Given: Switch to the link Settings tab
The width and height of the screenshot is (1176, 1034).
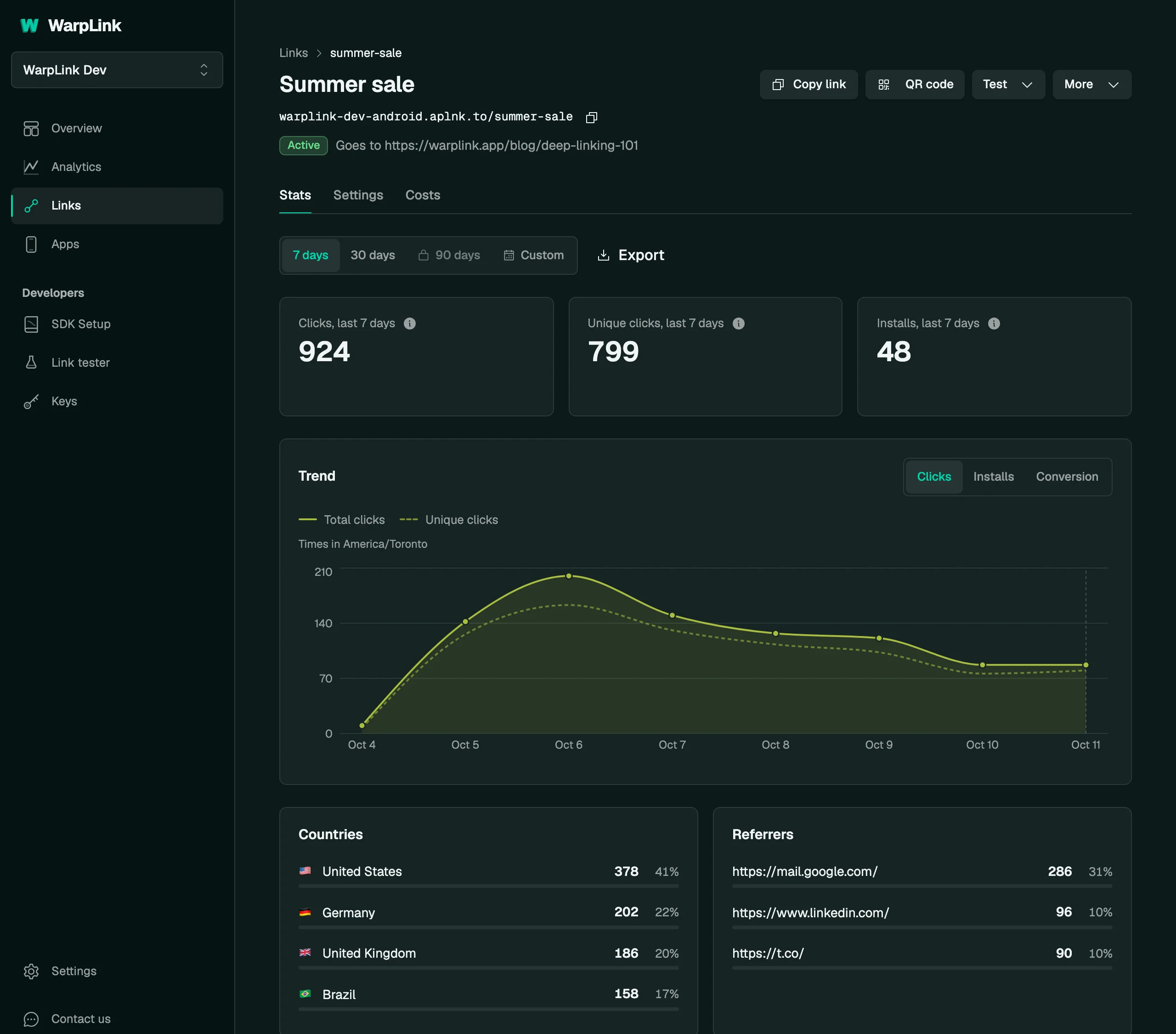Looking at the screenshot, I should click(358, 195).
